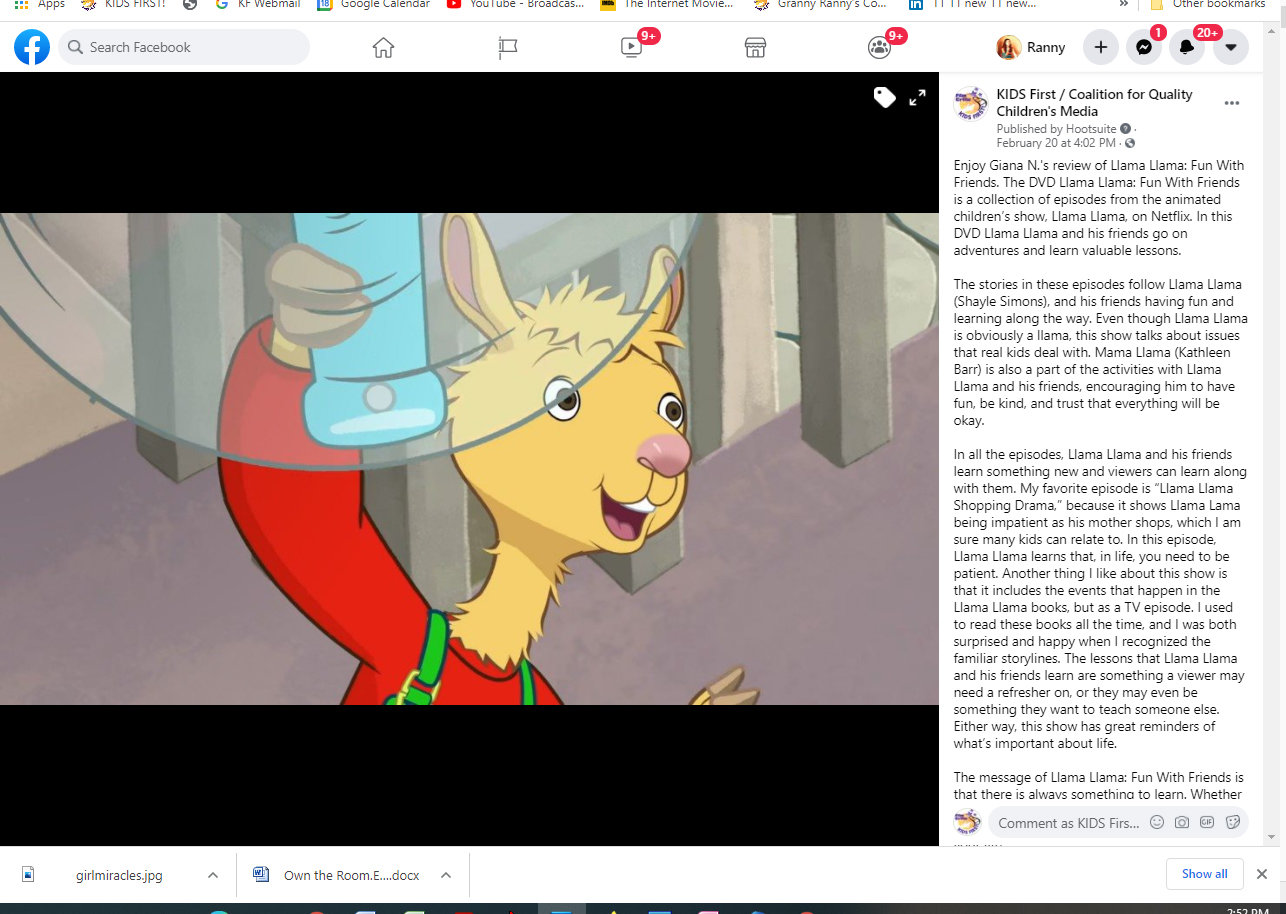Open the Marketplace storefront icon
Screen dimensions: 1286x914
coord(755,47)
